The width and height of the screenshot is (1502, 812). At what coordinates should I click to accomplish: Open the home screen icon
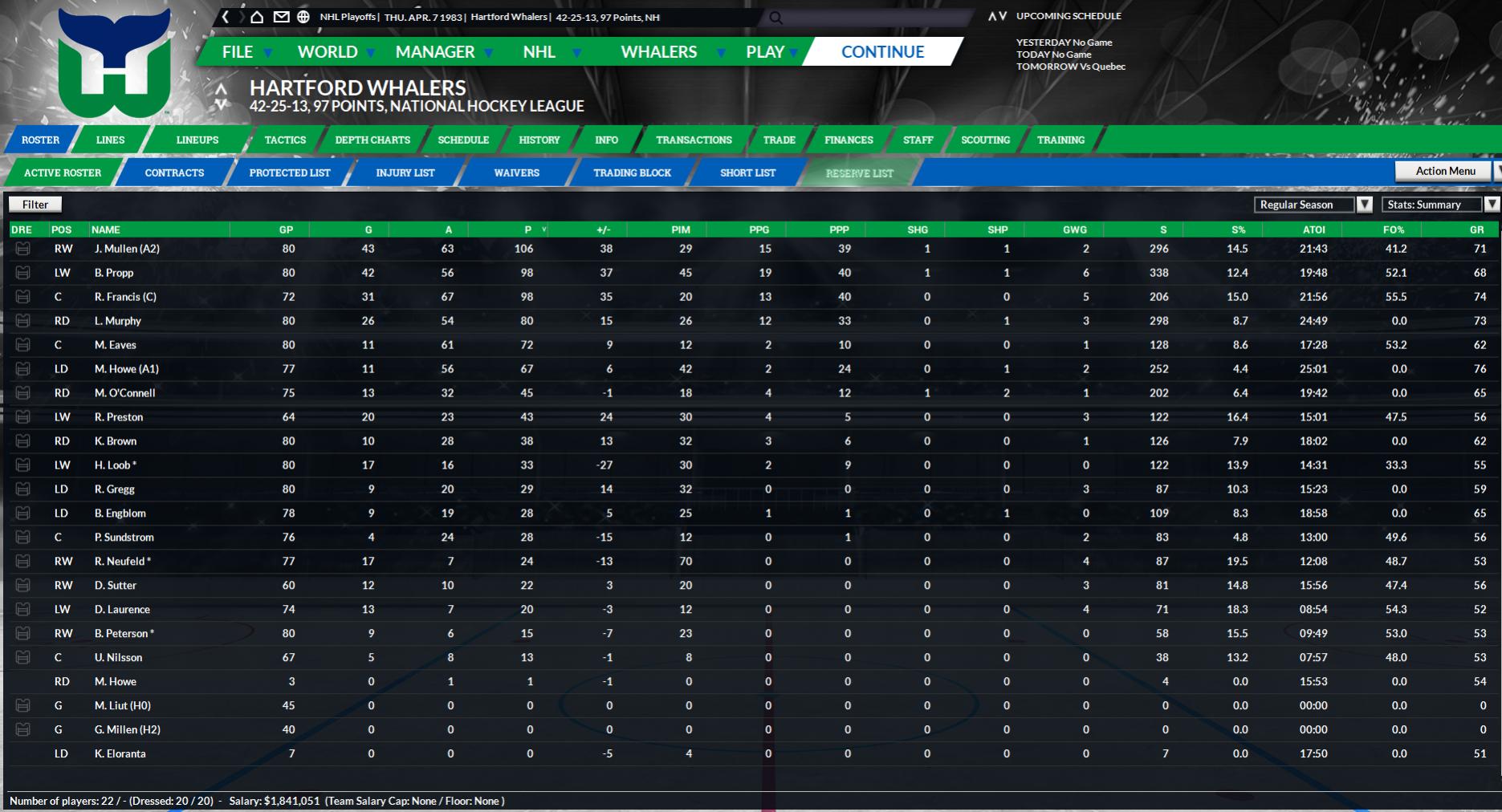(257, 17)
